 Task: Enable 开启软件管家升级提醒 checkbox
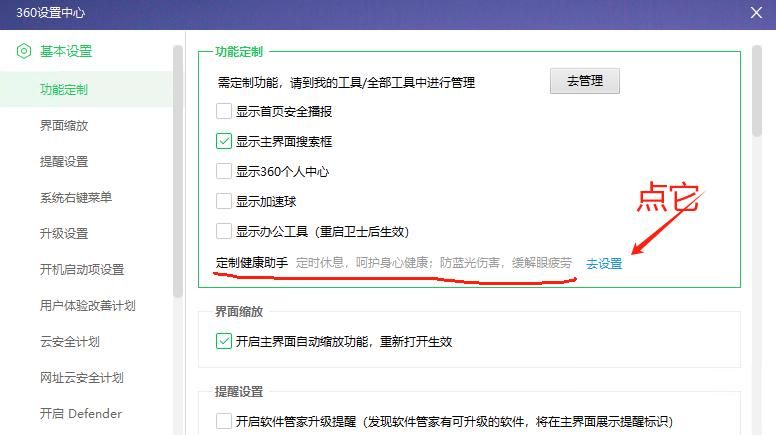point(224,421)
